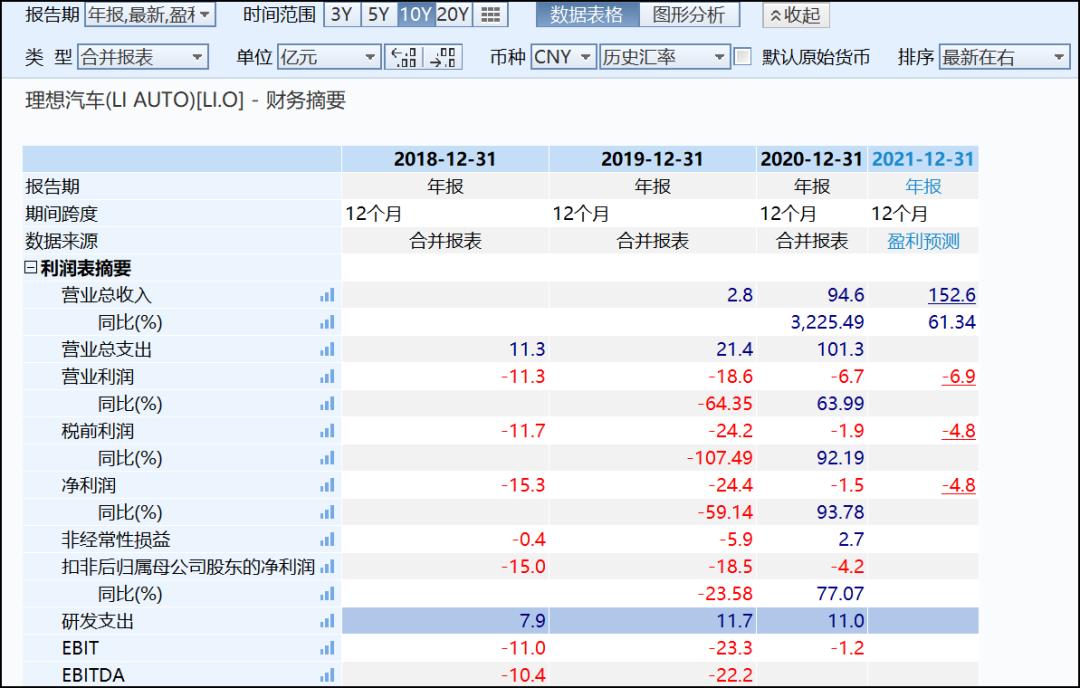Click the increase decimal places icon
The height and width of the screenshot is (688, 1080).
coord(442,57)
